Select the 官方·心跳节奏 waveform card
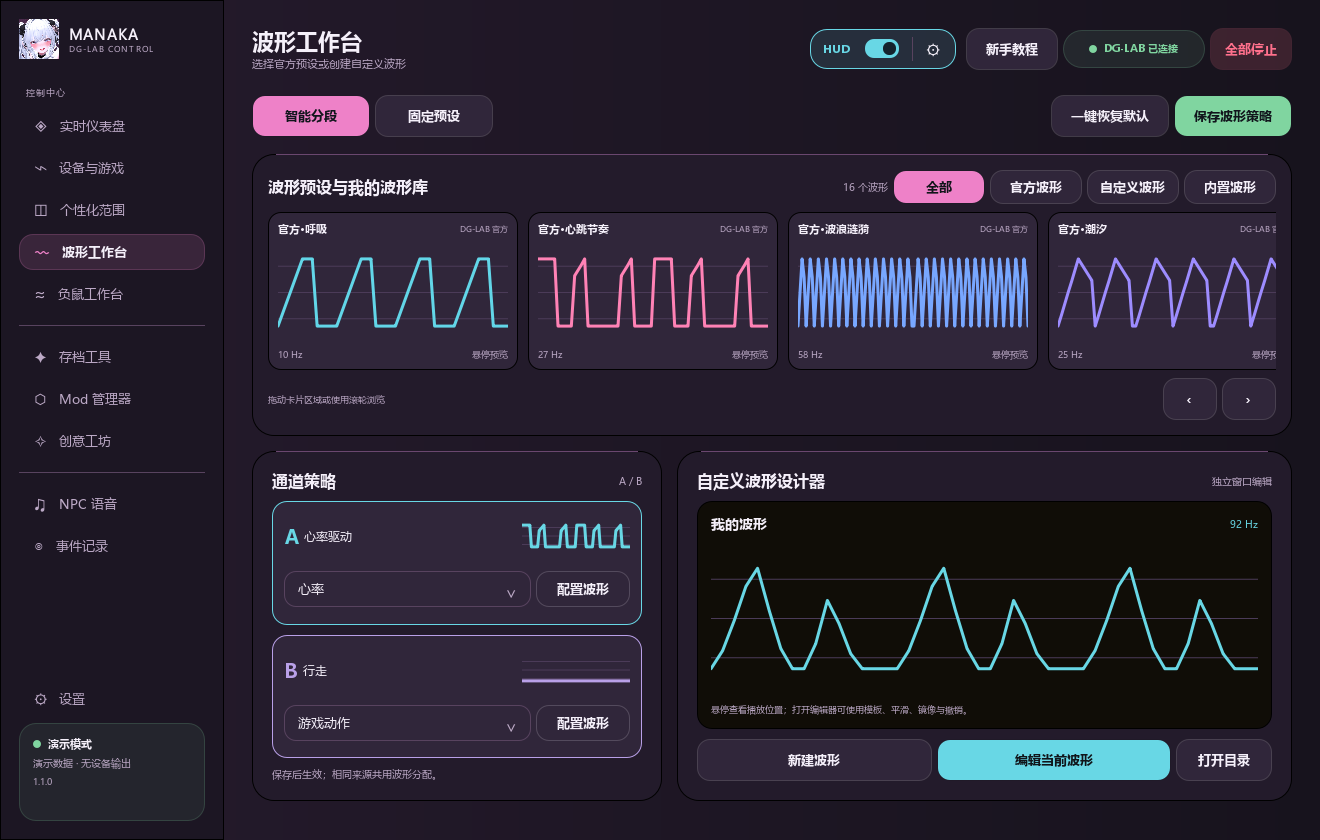Screen dimensions: 1320x840 pyautogui.click(x=653, y=291)
